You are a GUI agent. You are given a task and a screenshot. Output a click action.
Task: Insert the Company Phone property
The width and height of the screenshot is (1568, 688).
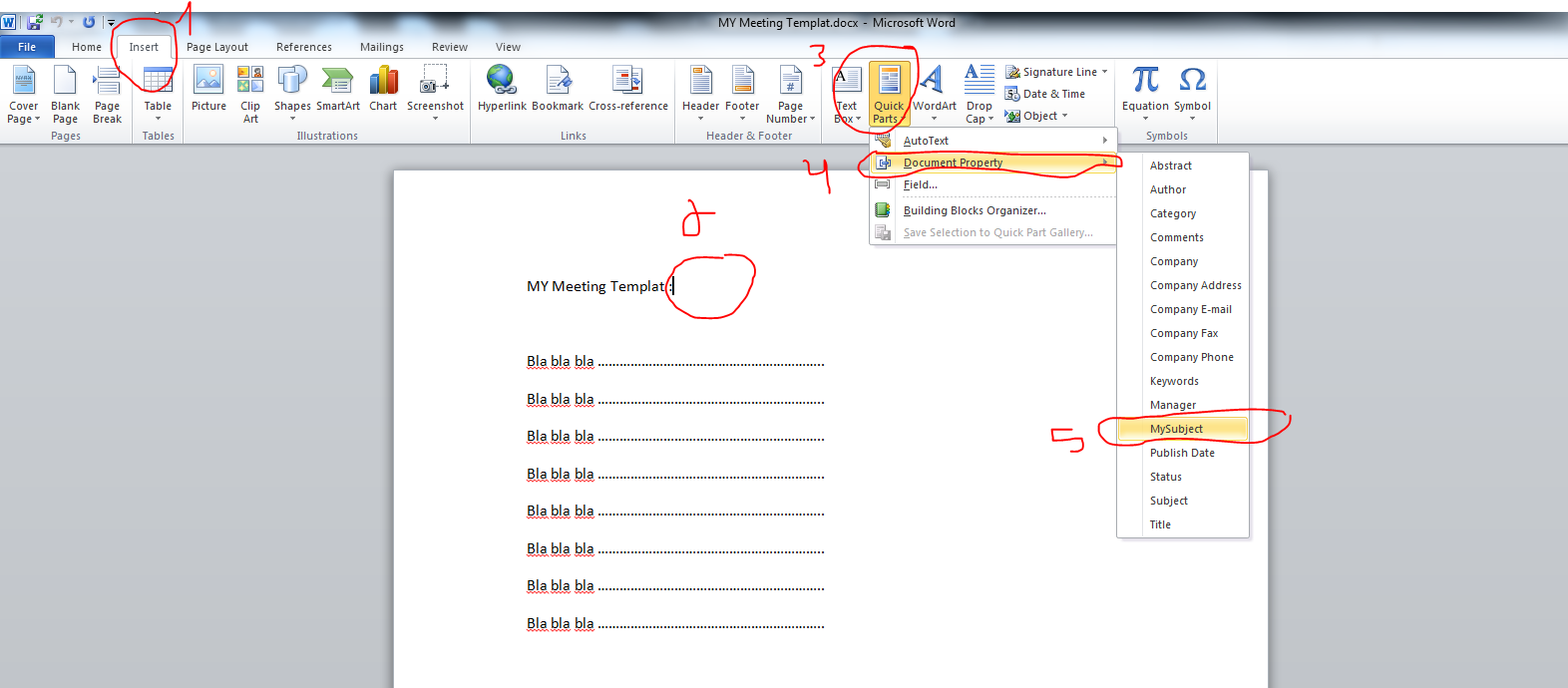pyautogui.click(x=1183, y=357)
